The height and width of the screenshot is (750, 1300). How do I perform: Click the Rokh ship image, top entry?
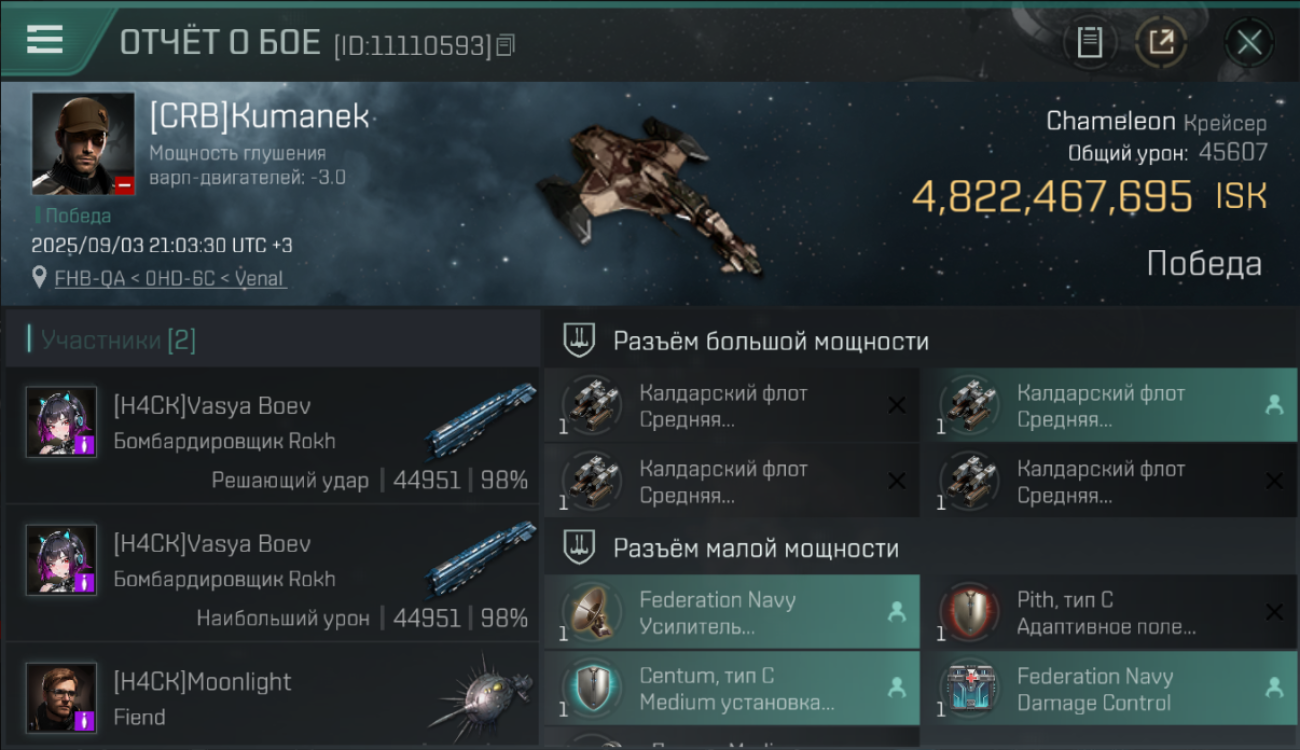pos(481,421)
